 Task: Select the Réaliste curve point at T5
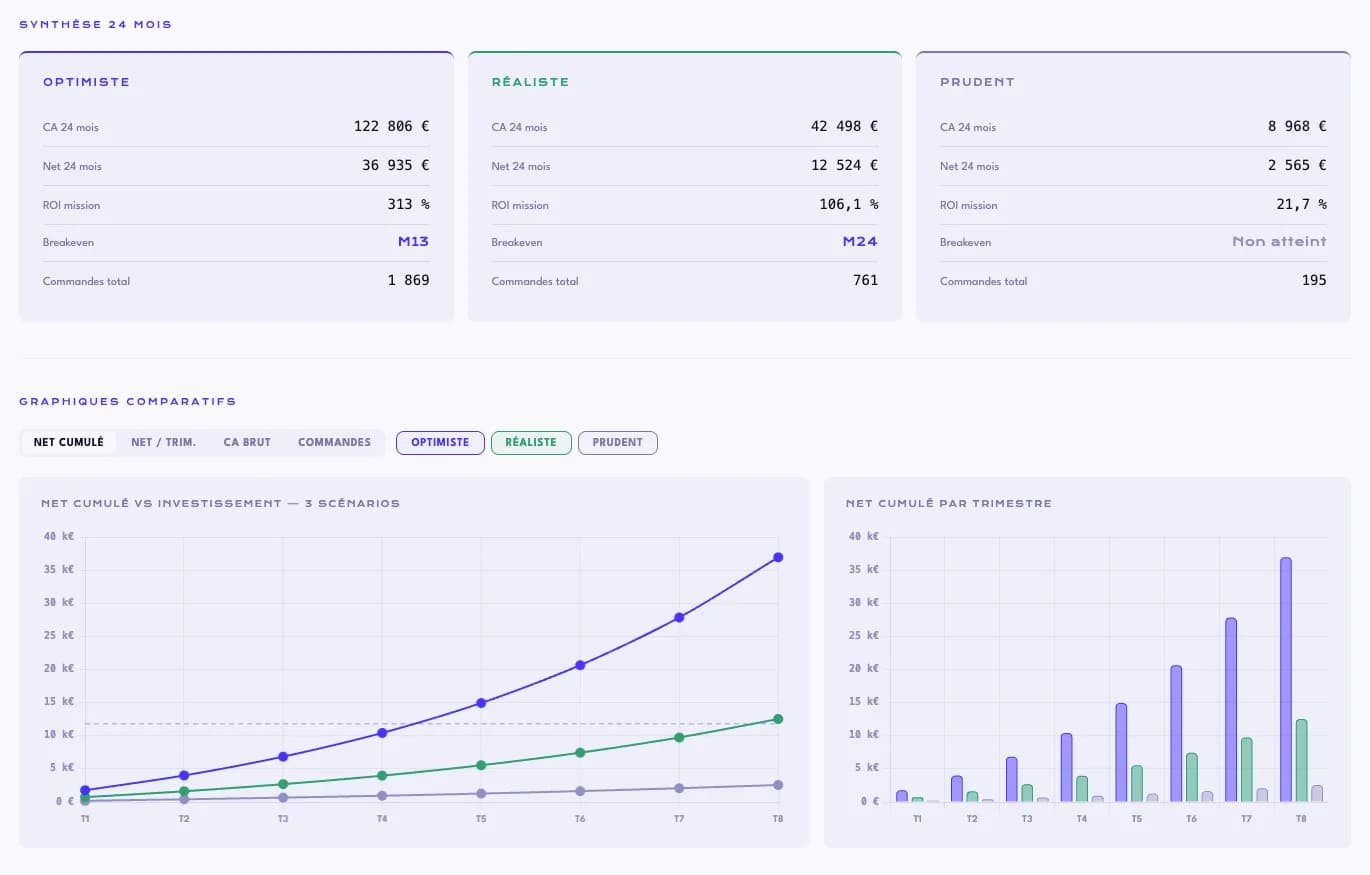pos(481,765)
